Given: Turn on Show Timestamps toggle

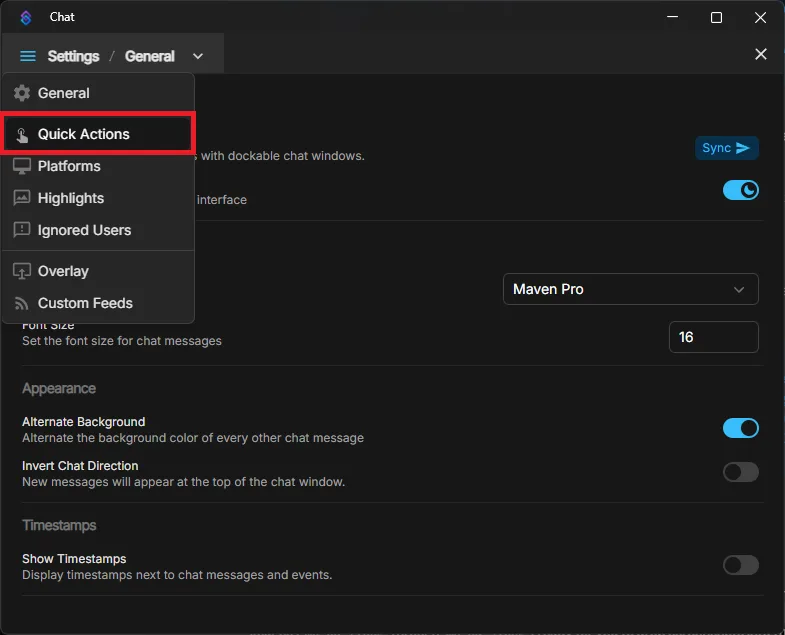Looking at the screenshot, I should pos(740,565).
